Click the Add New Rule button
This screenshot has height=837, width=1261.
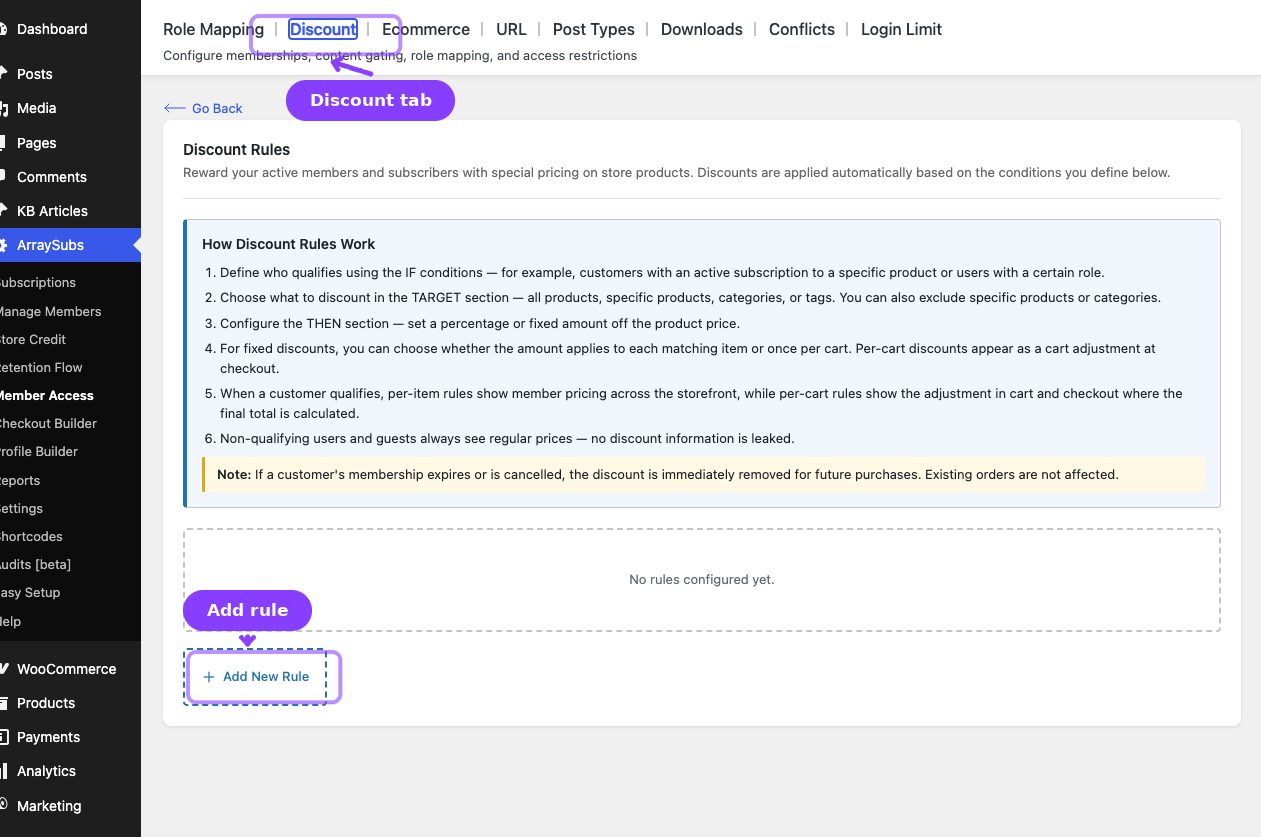click(x=256, y=677)
